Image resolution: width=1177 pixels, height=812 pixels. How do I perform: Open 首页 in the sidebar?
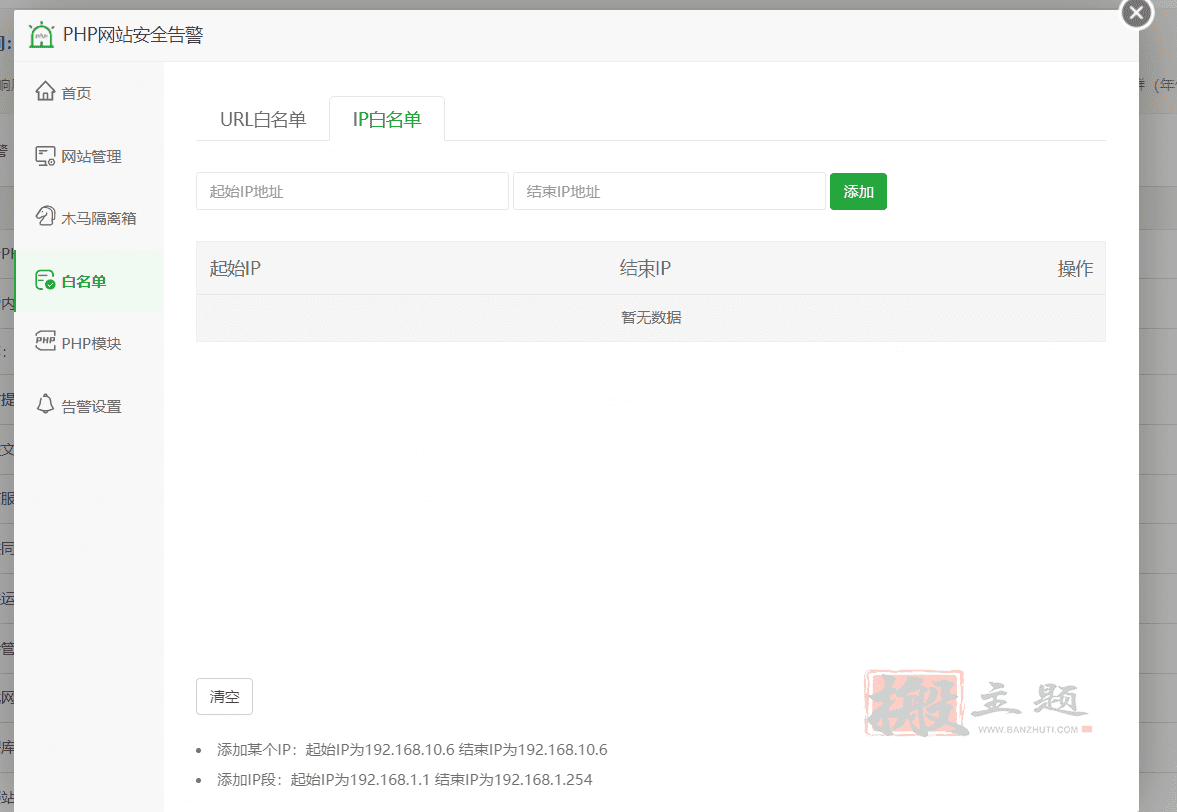click(x=89, y=92)
